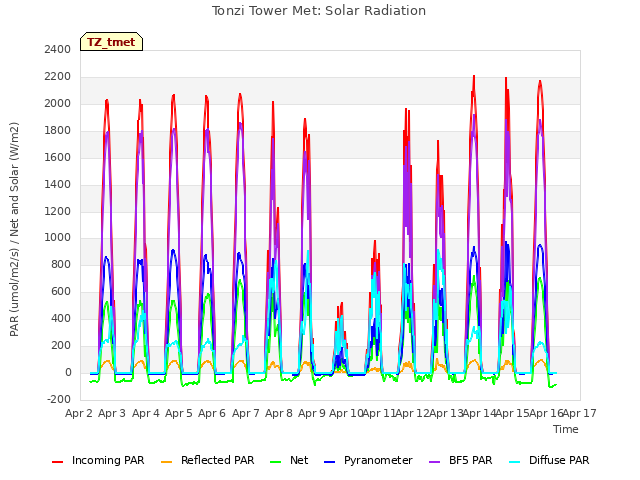The width and height of the screenshot is (640, 480).
Task: Click the y-axis label PAR / Net and Solar
Action: (x=14, y=229)
